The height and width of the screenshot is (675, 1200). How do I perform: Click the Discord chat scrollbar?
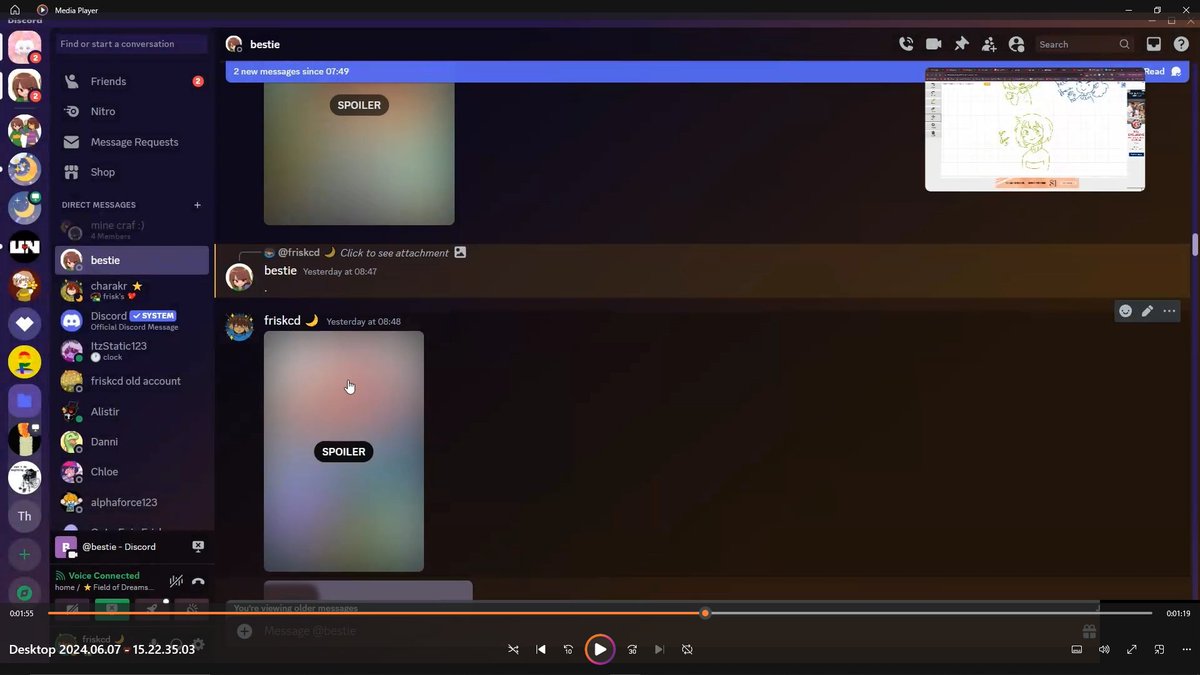click(1195, 245)
